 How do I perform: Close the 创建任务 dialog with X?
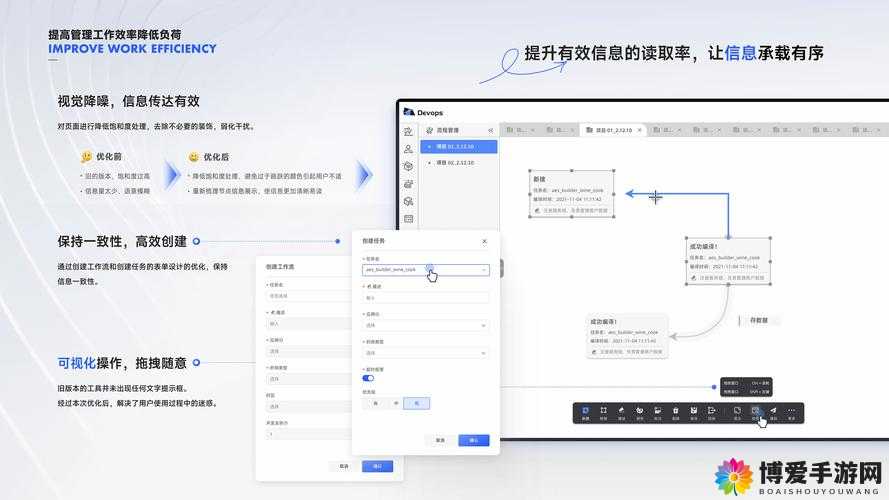(484, 241)
